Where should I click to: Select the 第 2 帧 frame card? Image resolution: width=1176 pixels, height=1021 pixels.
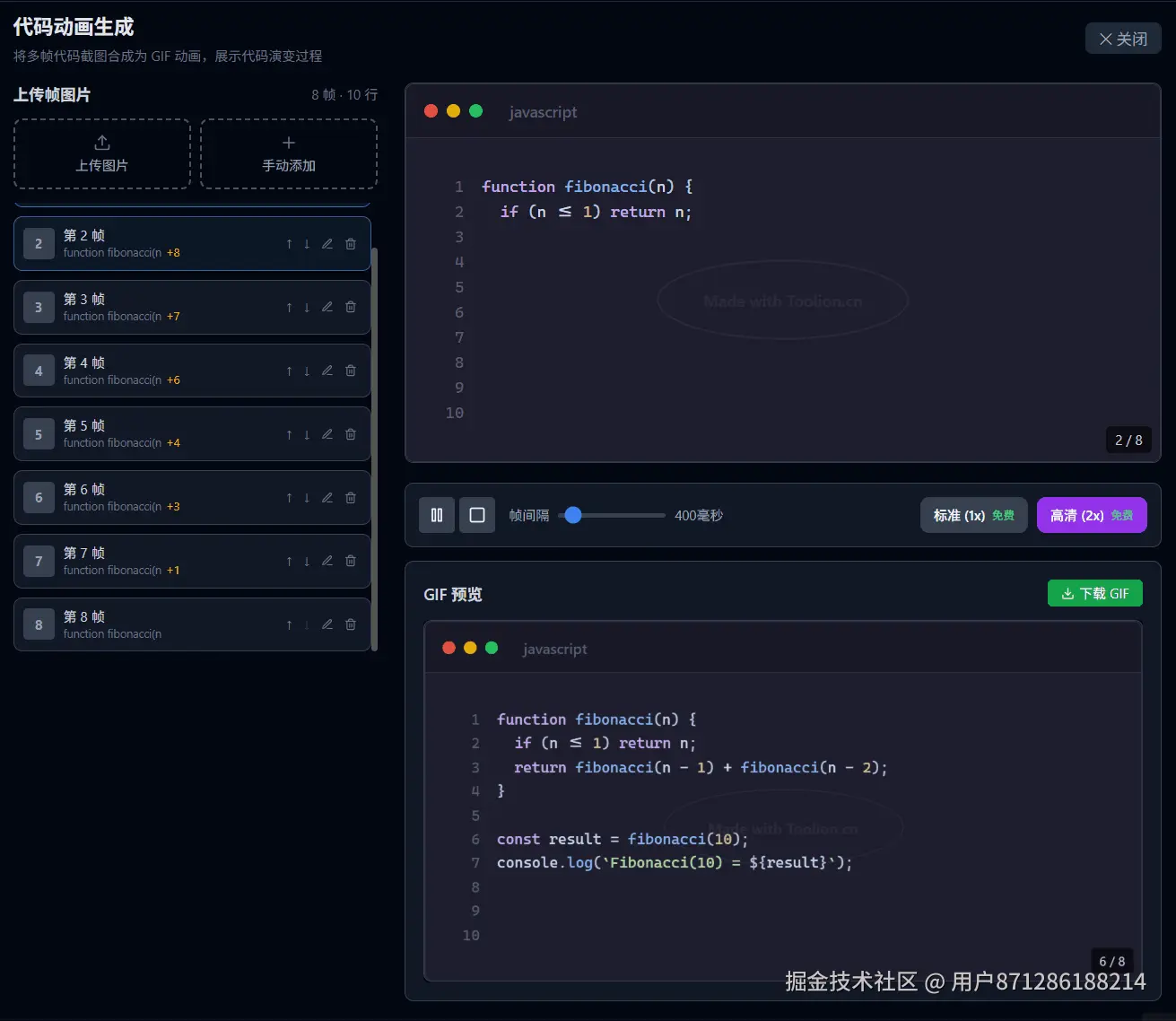pos(192,244)
